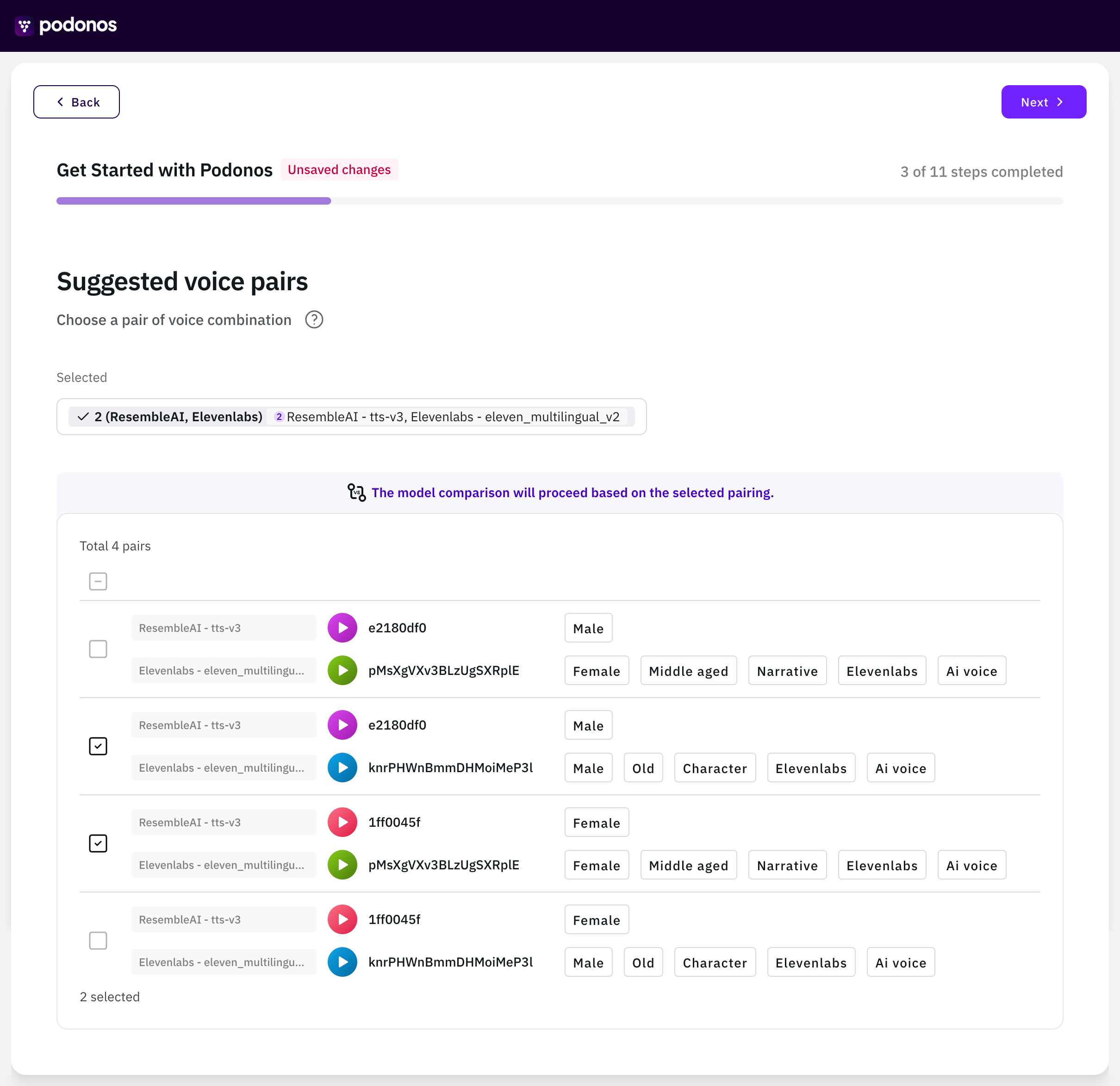Click the Narrative tag in the first pair

point(787,671)
